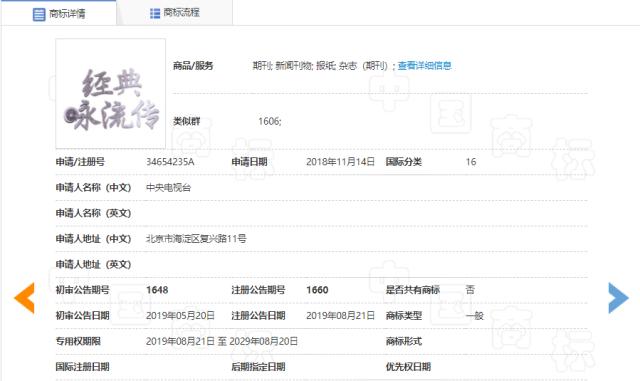Click the 初审公告日期 label
The width and height of the screenshot is (640, 381).
(82, 316)
